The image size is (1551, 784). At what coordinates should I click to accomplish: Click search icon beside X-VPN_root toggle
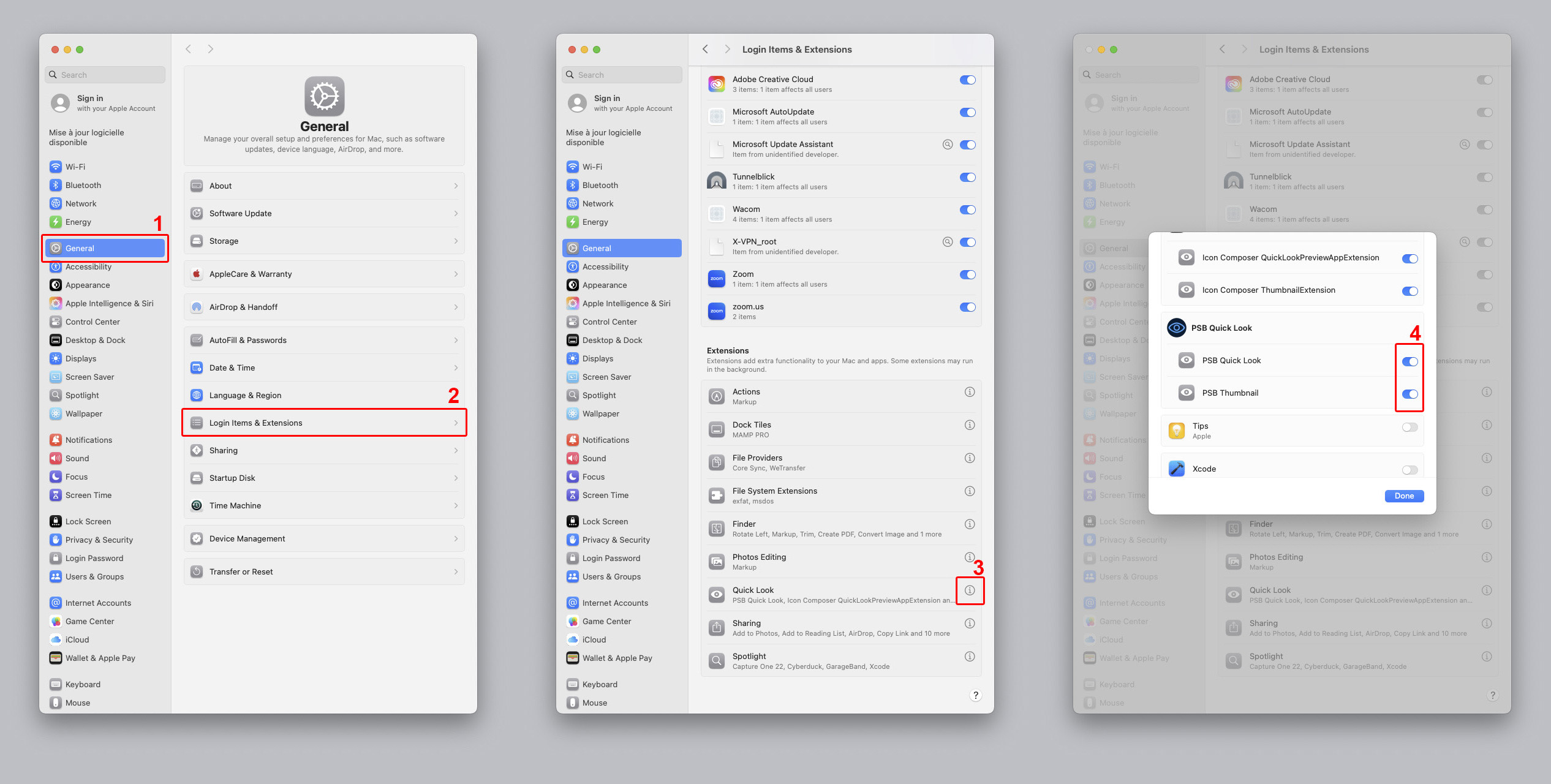(x=947, y=242)
